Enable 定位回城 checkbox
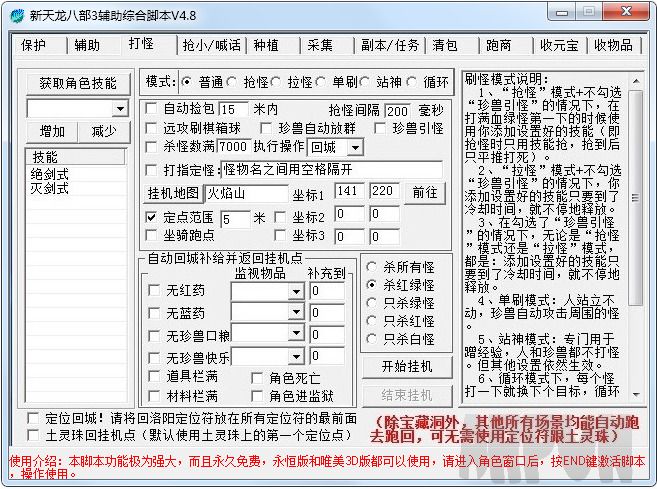The width and height of the screenshot is (657, 489). click(33, 418)
